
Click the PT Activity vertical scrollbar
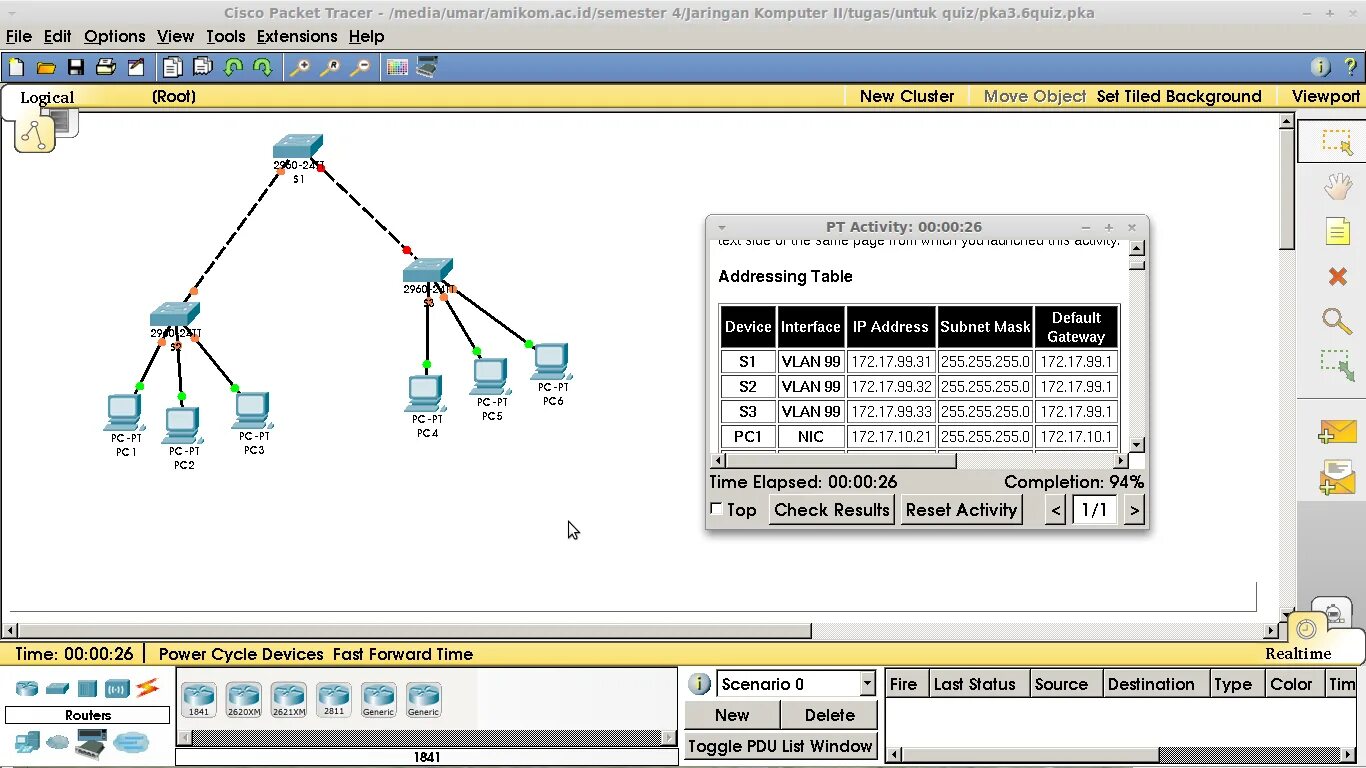click(x=1137, y=346)
